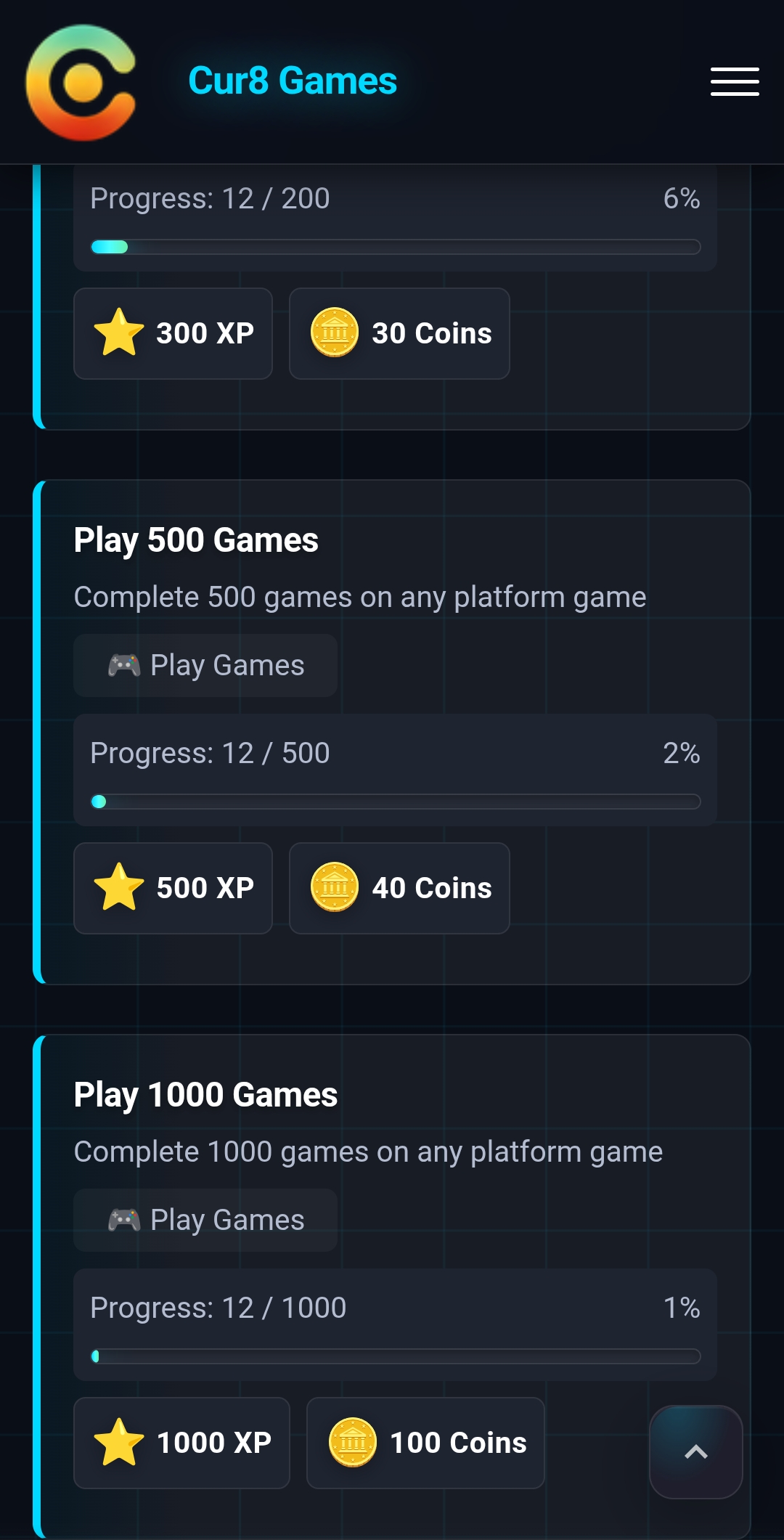Click the coin icon beside 100 Coins

tap(353, 1443)
